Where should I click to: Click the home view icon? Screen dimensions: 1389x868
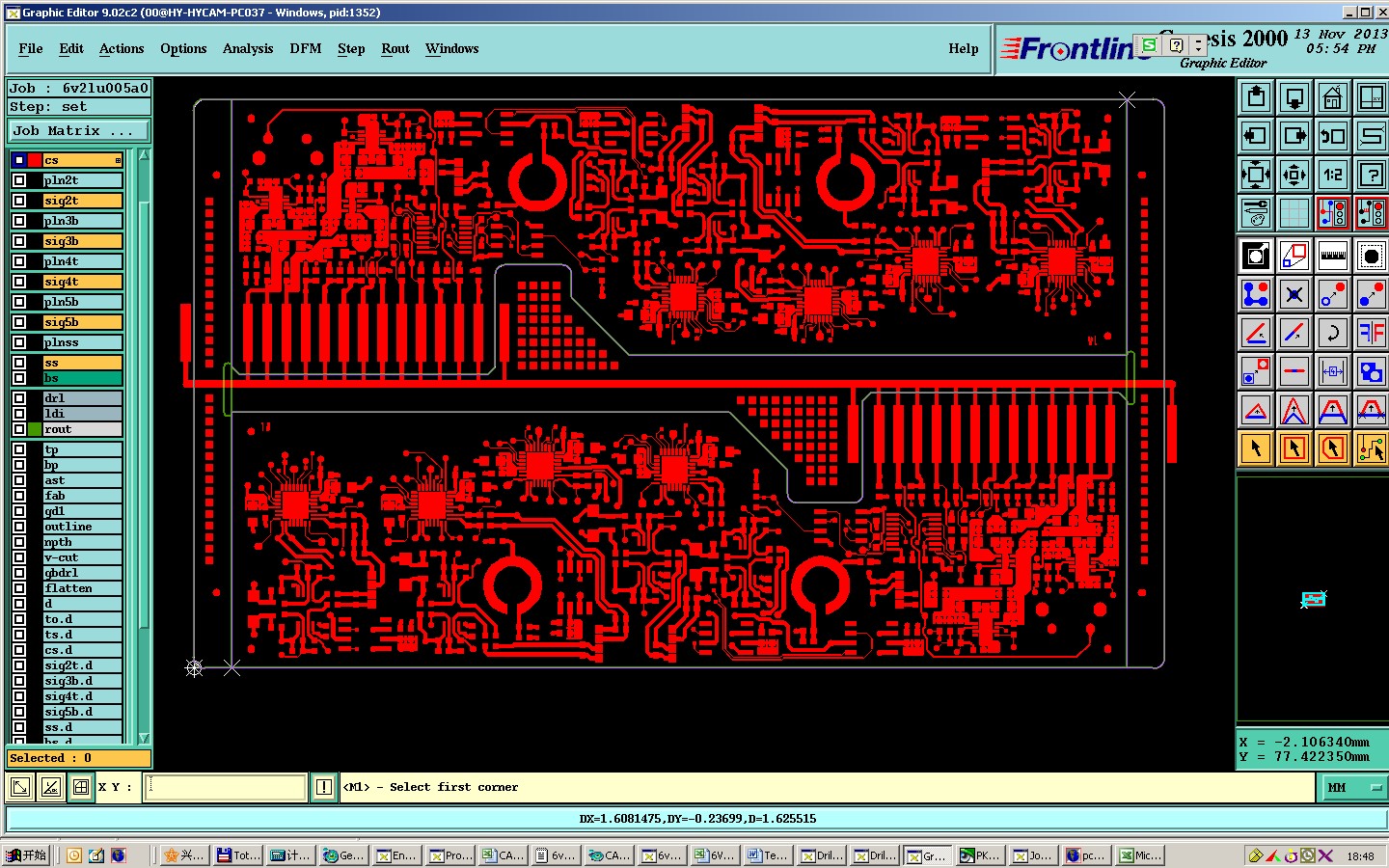pos(1333,97)
